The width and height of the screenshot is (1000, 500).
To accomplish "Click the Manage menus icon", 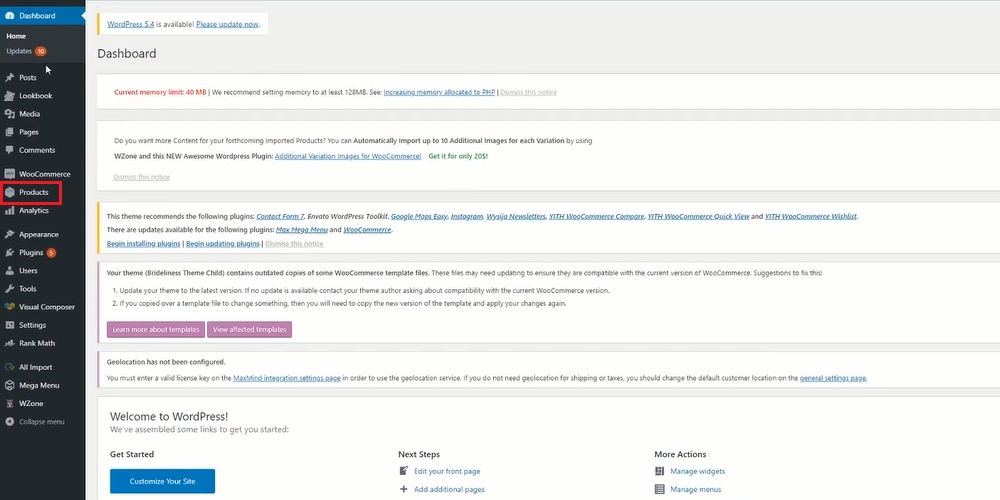I will (x=659, y=489).
